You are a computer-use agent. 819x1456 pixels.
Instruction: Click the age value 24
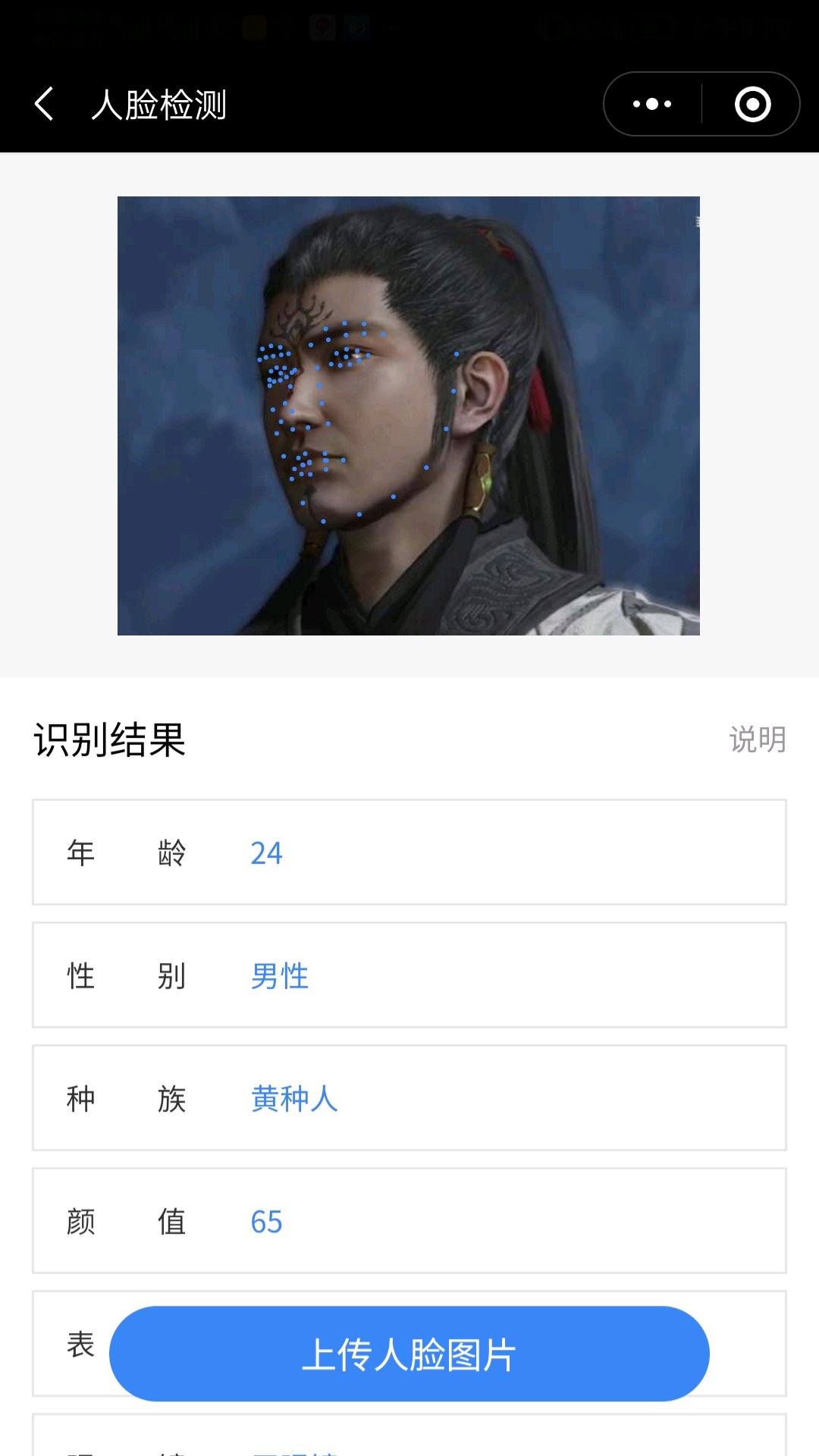[266, 853]
